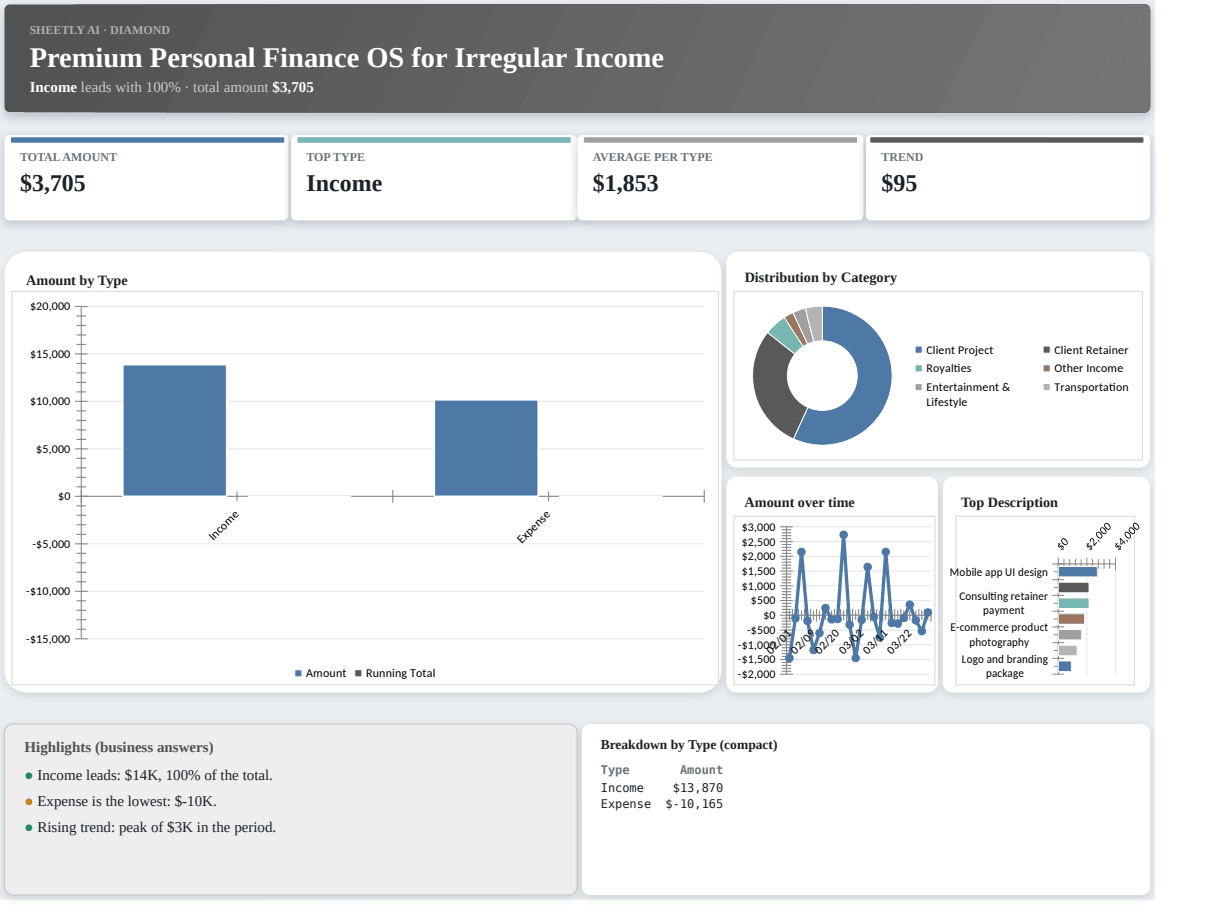The image size is (1227, 922).
Task: Click the dark gray Client Retainer donut segment
Action: click(x=772, y=385)
